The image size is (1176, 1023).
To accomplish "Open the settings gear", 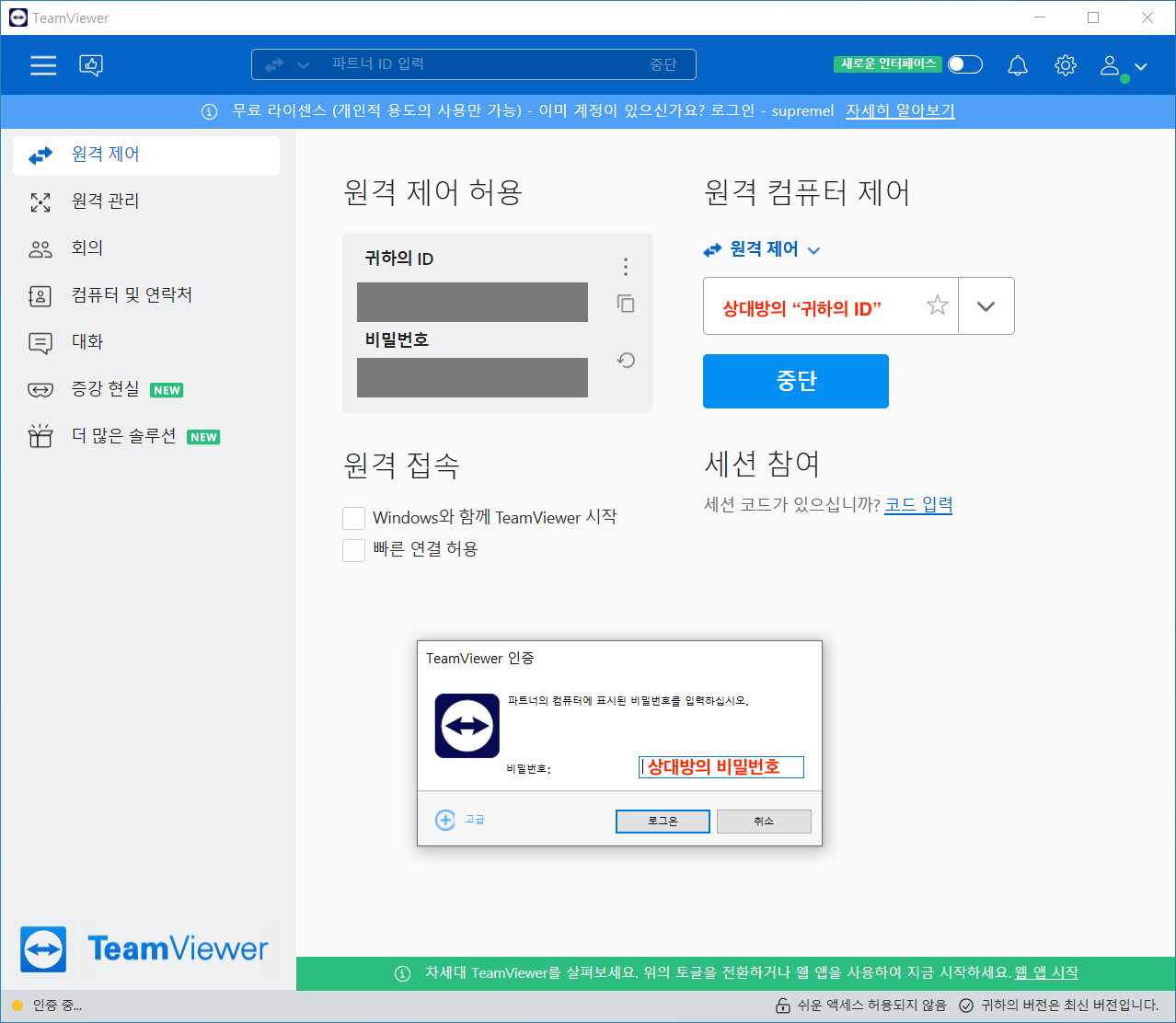I will (x=1065, y=64).
